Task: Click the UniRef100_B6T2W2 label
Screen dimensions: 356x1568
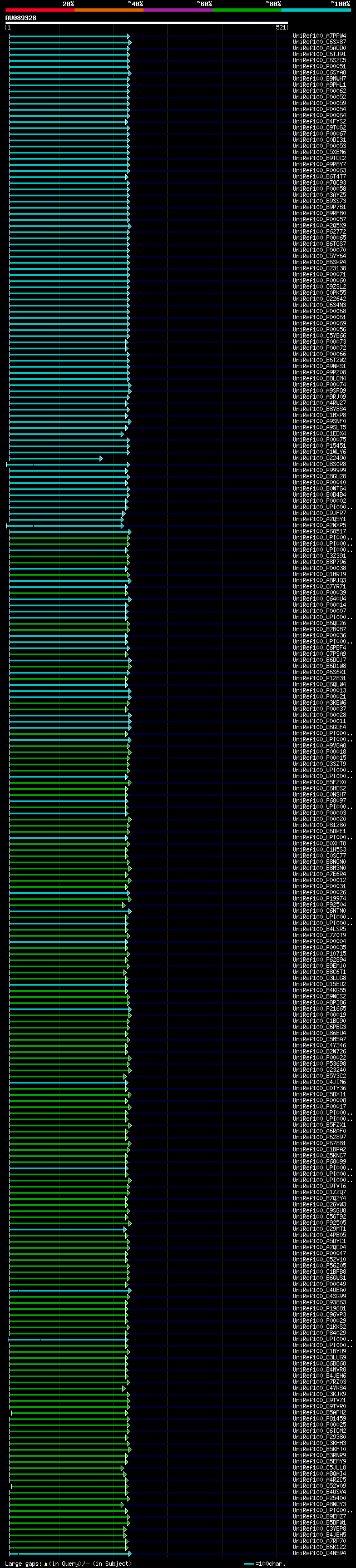Action: (x=319, y=360)
